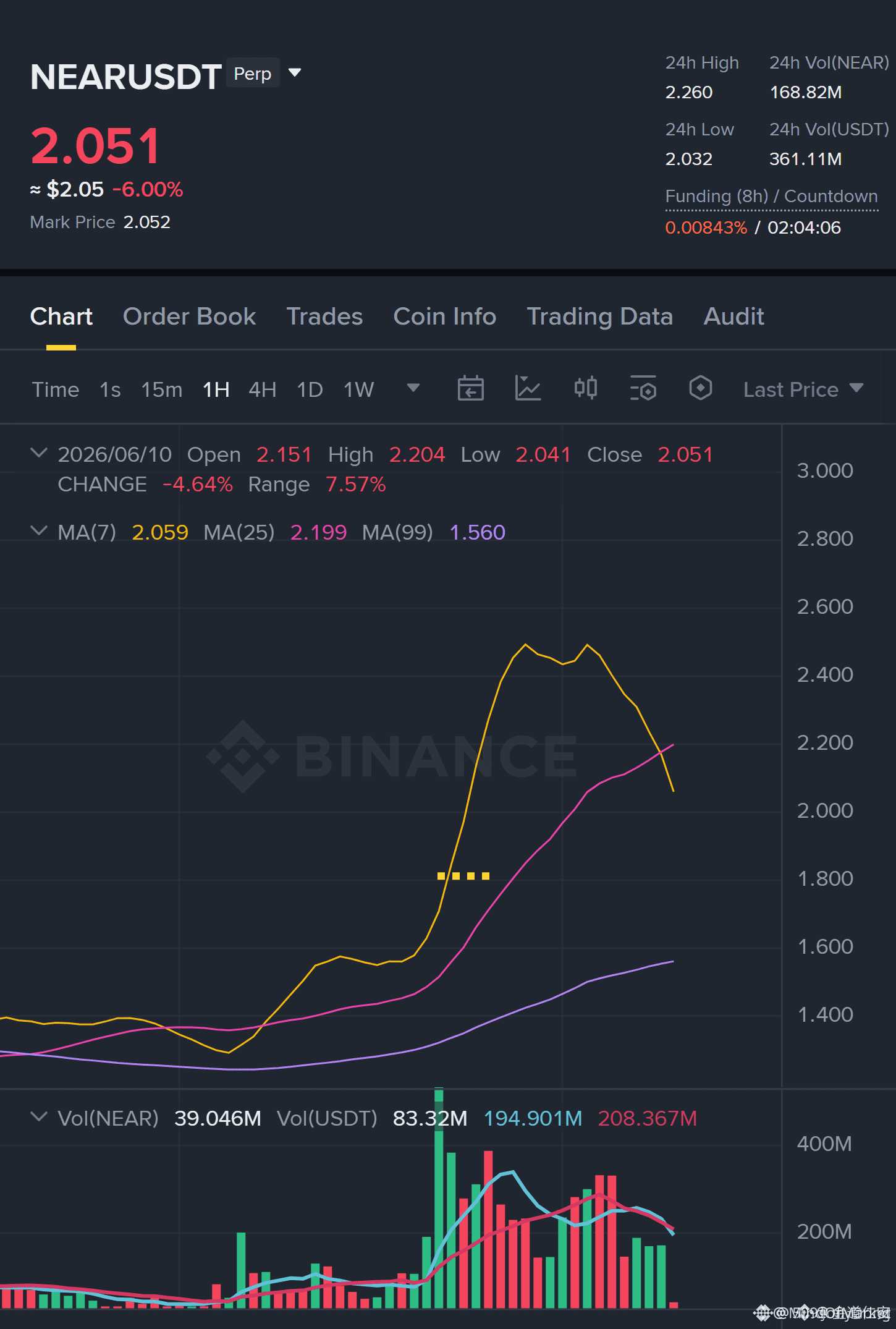896x1329 pixels.
Task: Click the MA(7) value 2.059
Action: tap(160, 532)
